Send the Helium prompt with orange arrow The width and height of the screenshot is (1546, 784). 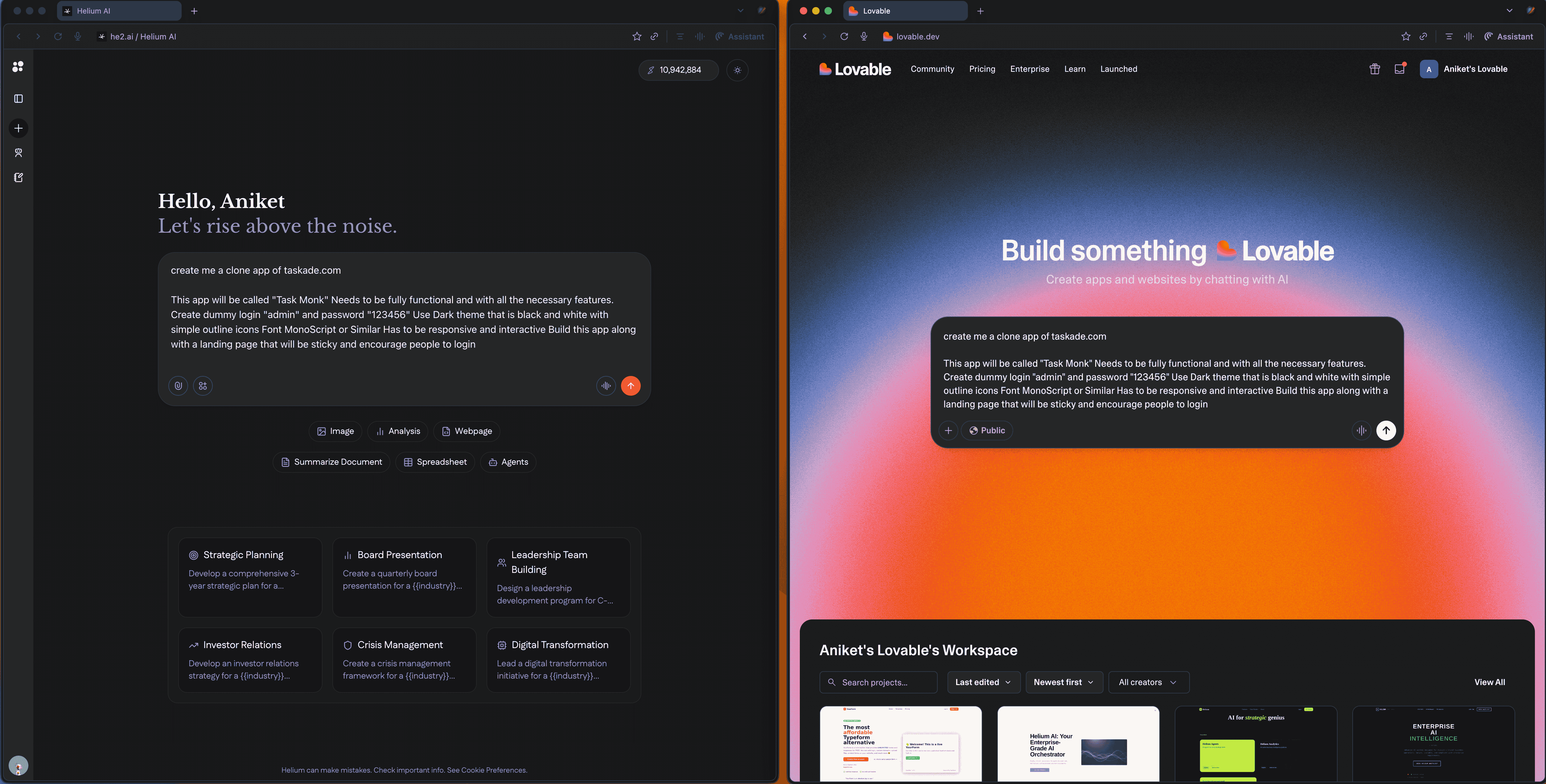point(631,386)
